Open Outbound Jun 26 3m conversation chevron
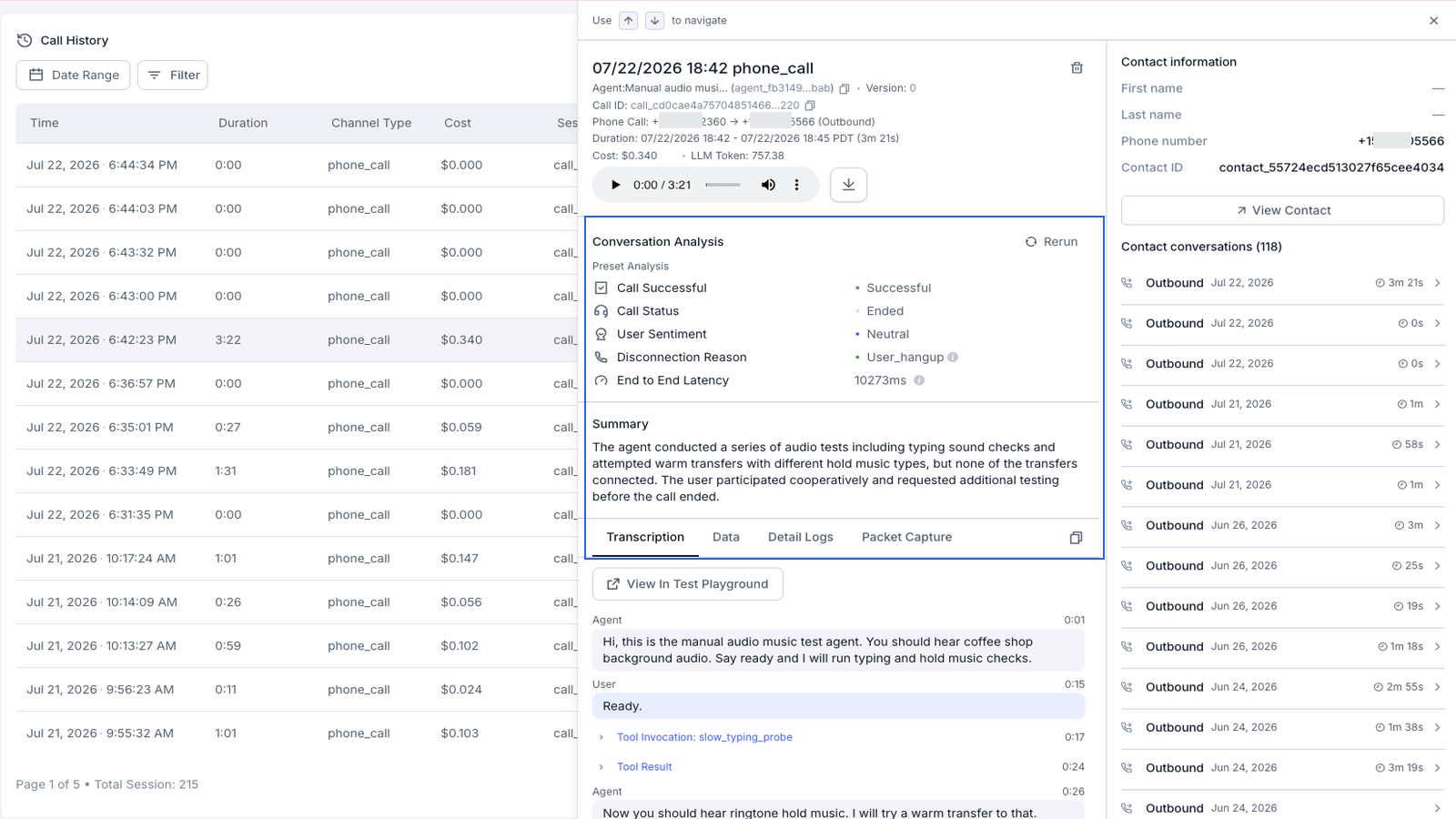Image resolution: width=1456 pixels, height=819 pixels. point(1438,526)
